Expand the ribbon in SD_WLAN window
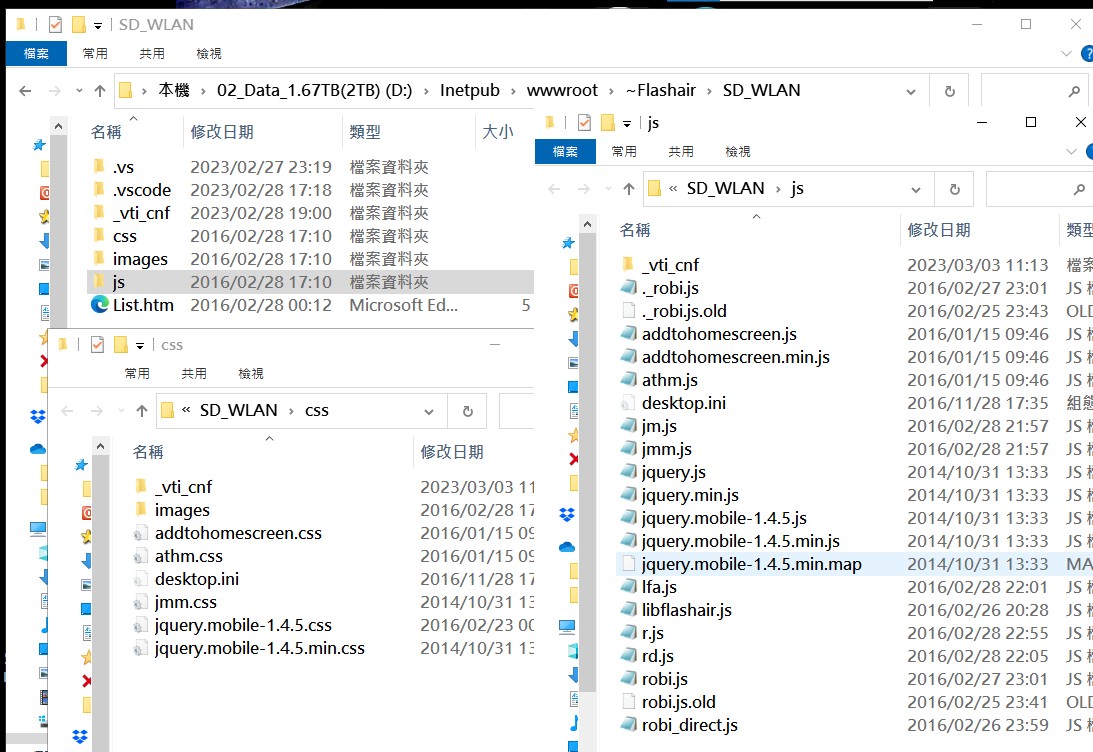 coord(1066,54)
